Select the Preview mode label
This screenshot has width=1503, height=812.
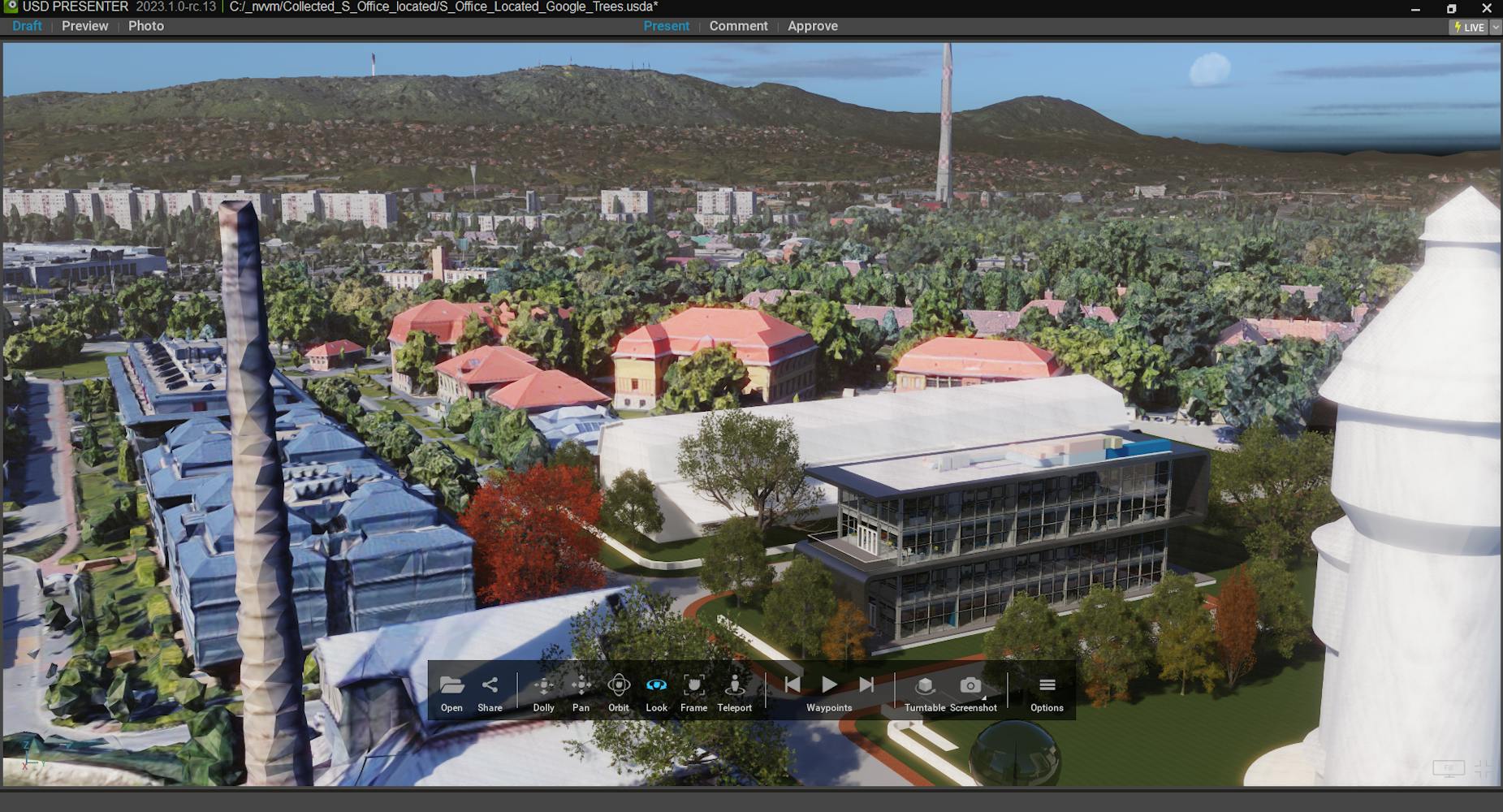(84, 25)
